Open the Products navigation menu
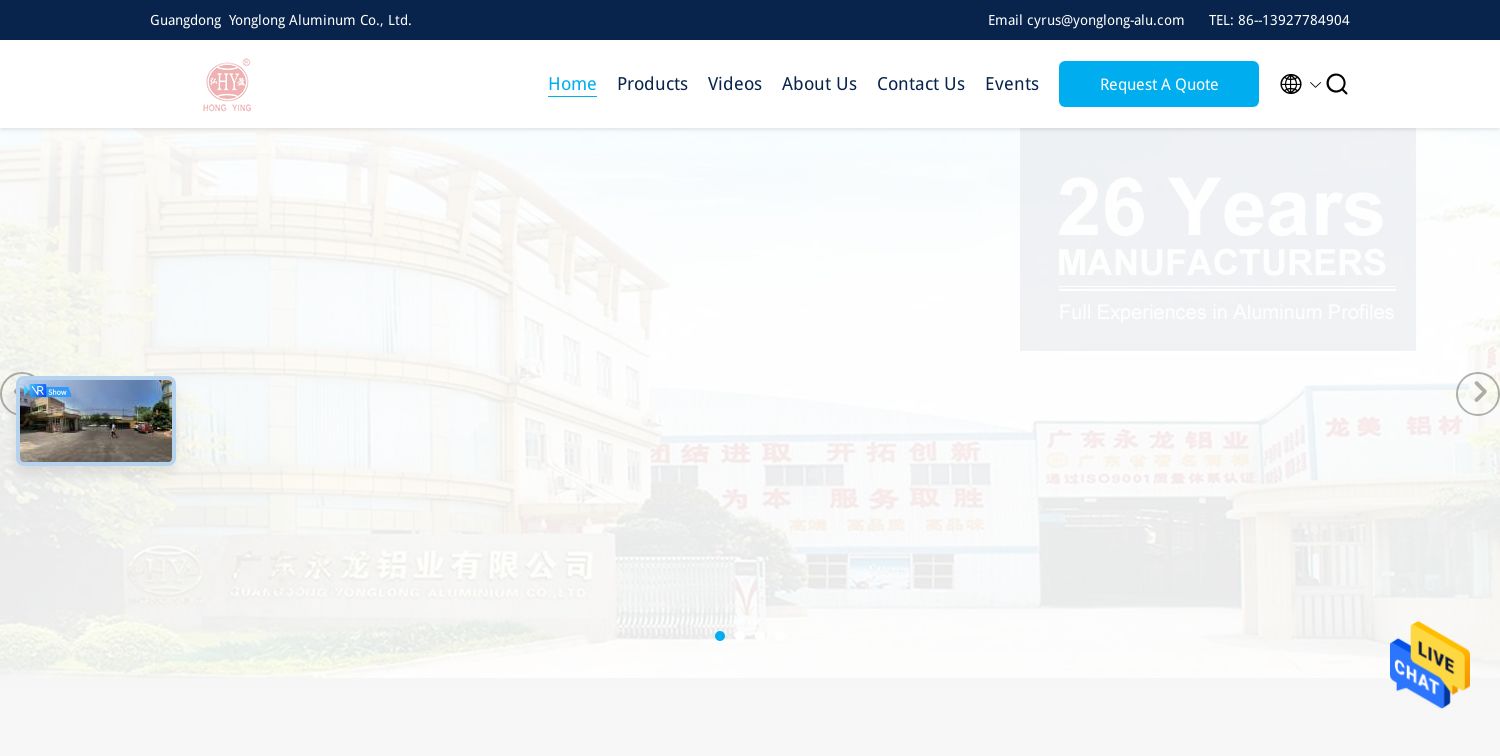This screenshot has height=756, width=1500. (x=652, y=84)
